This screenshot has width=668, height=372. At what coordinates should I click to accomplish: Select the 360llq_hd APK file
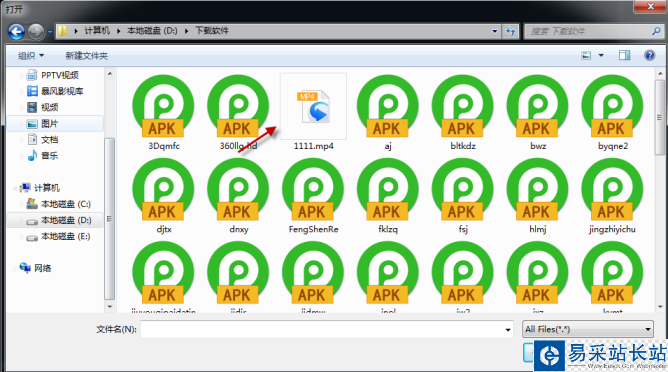pyautogui.click(x=239, y=113)
